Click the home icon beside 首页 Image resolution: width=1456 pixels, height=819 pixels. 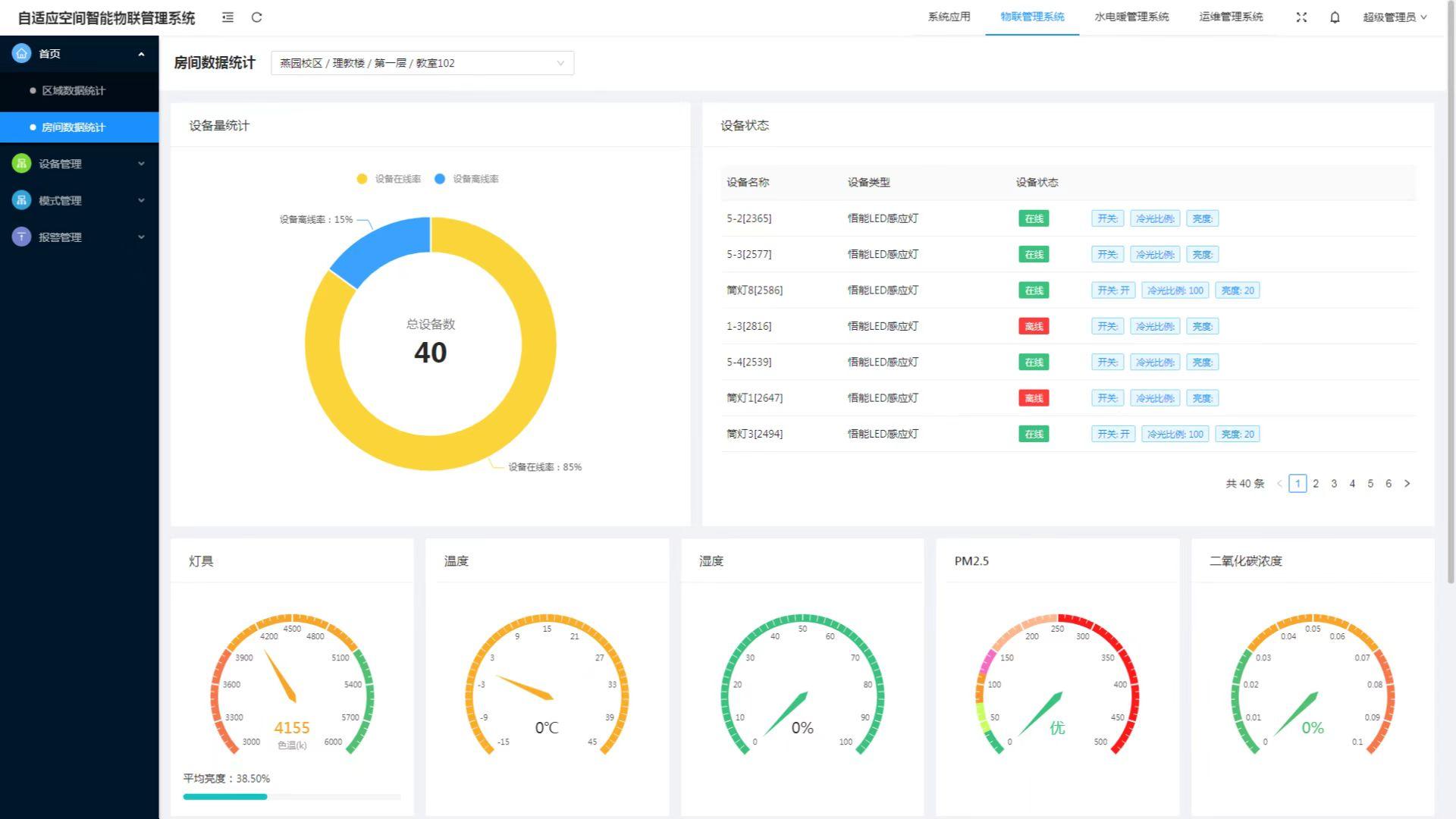pos(21,53)
